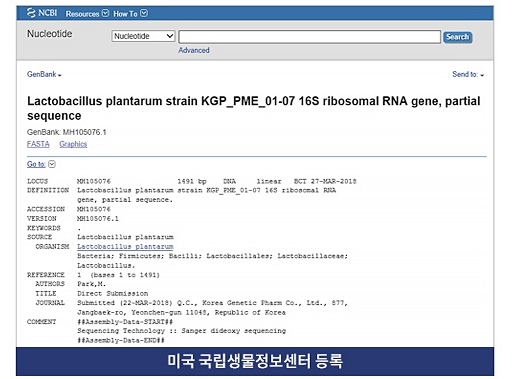
Task: Click the Search button
Action: (x=457, y=37)
